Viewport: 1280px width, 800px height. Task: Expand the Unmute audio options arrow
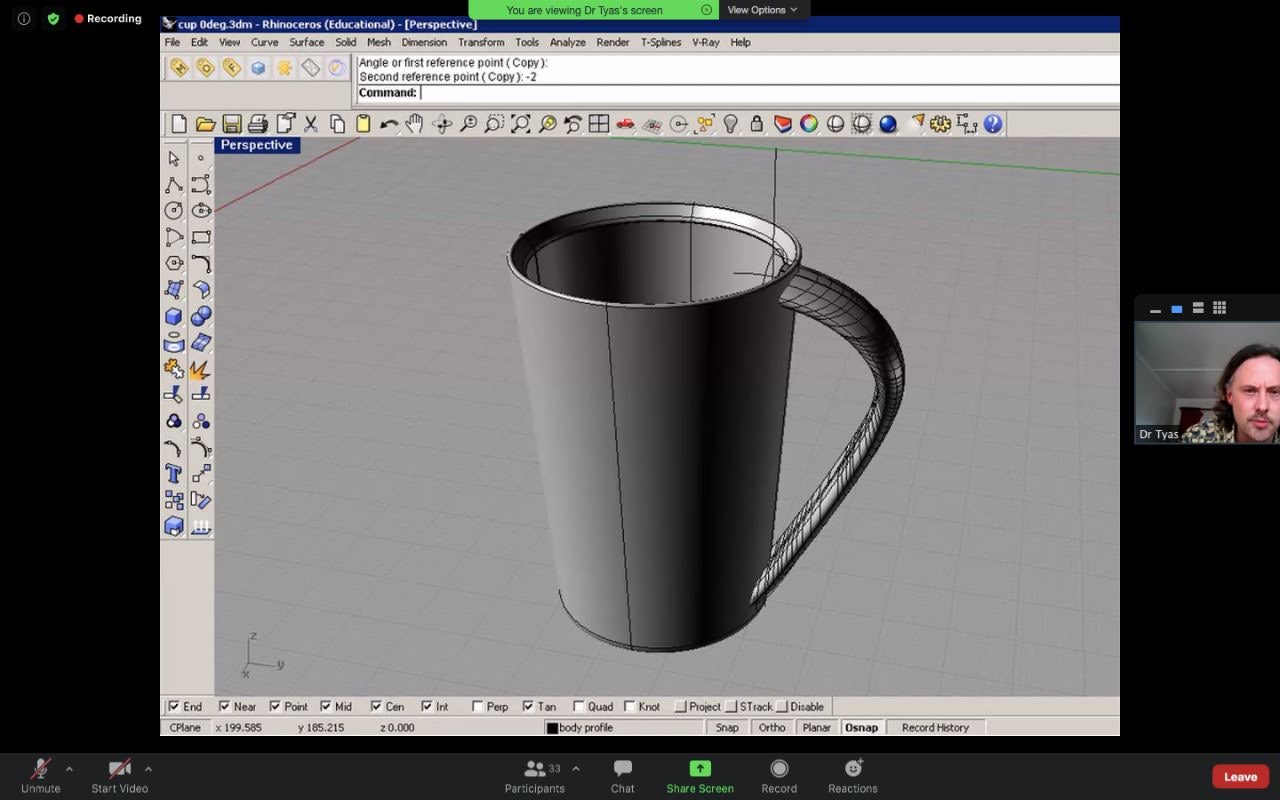pyautogui.click(x=69, y=769)
